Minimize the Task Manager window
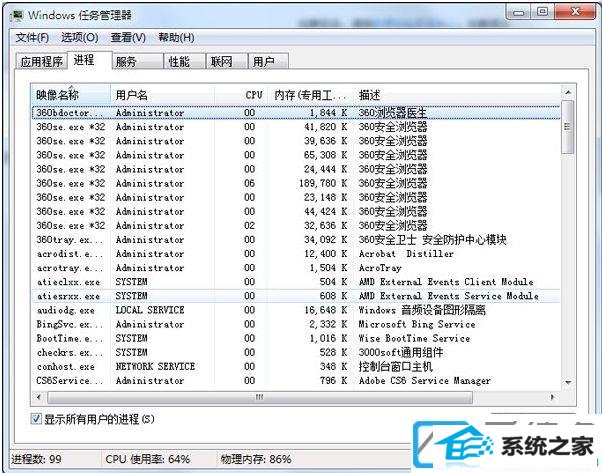 click(x=519, y=13)
